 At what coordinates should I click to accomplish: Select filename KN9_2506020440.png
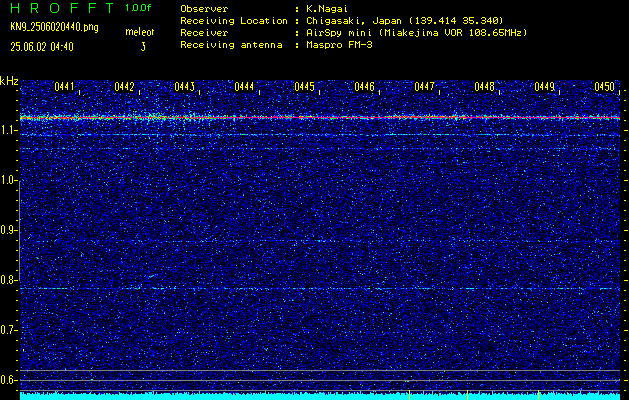pos(54,28)
